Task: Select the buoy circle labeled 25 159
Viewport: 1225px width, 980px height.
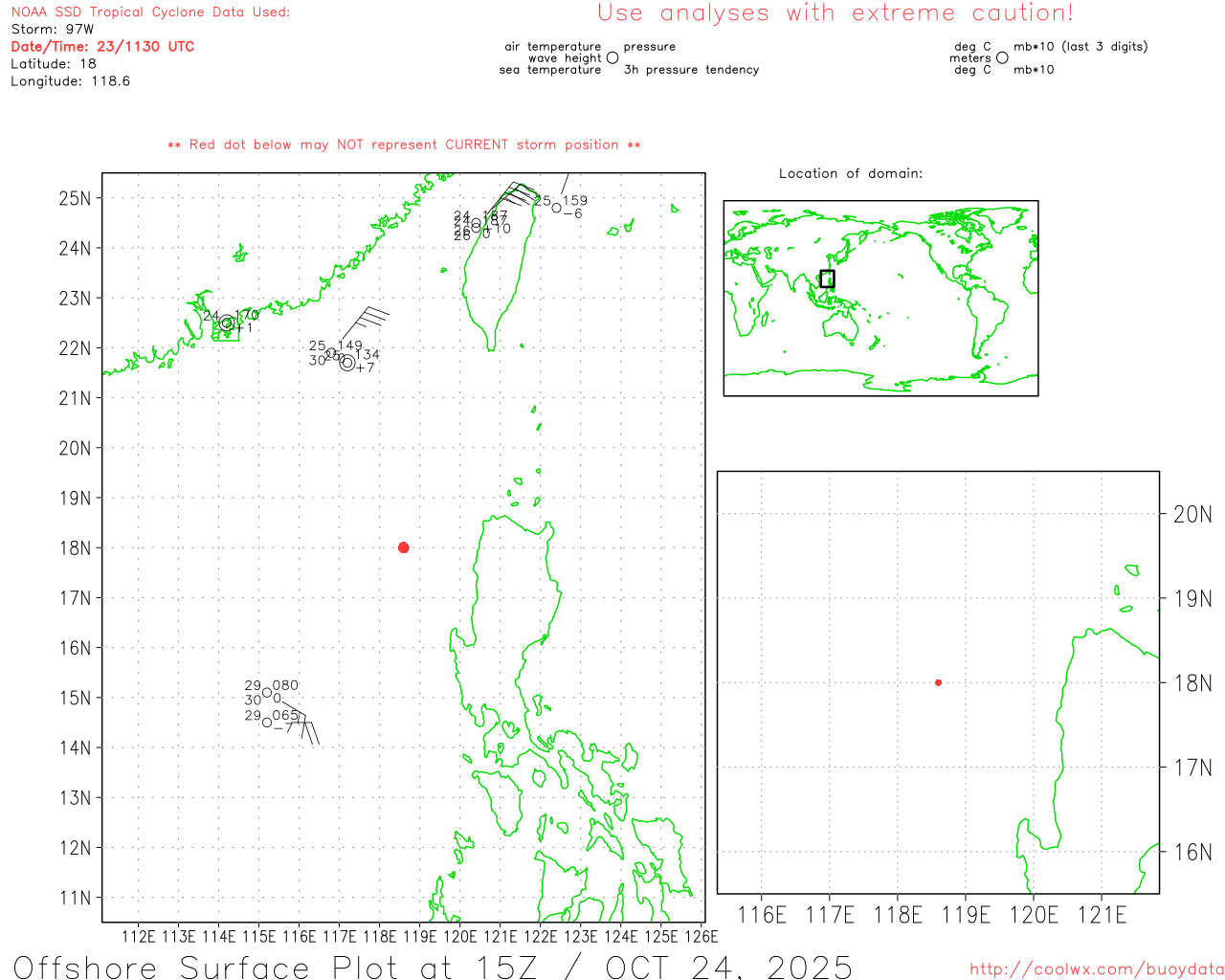Action: coord(556,208)
